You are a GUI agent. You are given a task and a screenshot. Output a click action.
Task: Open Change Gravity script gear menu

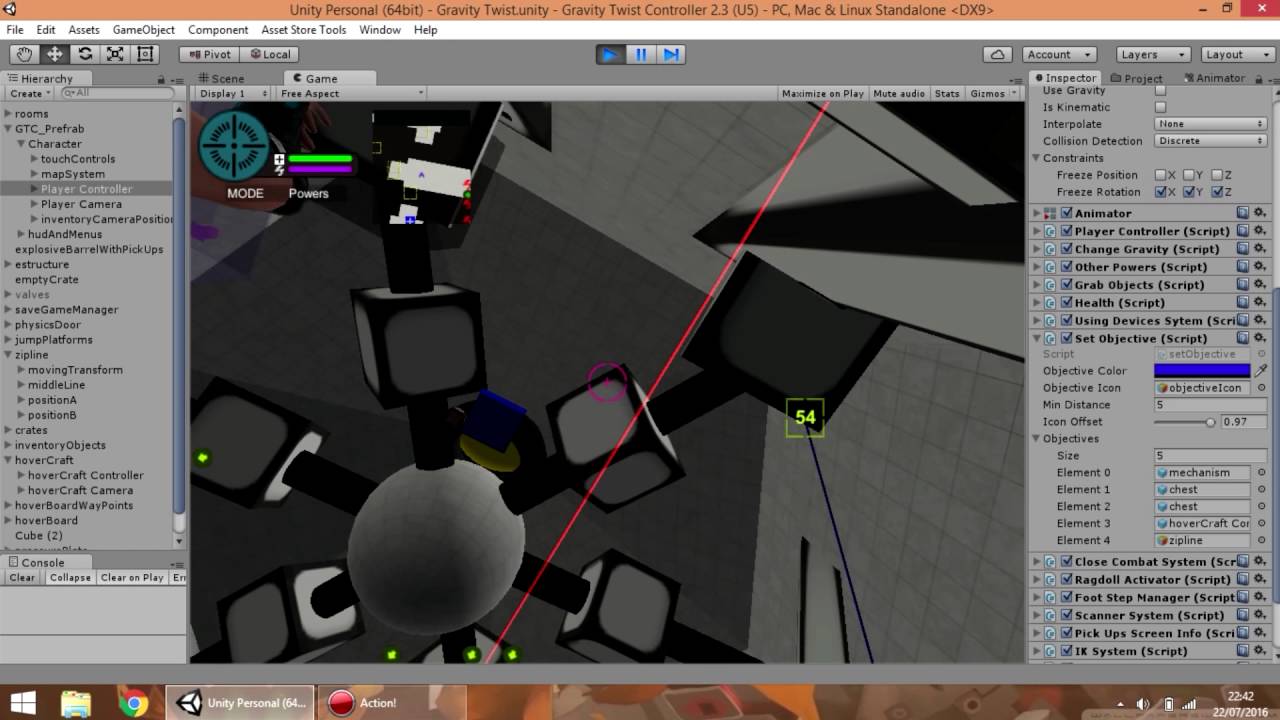pyautogui.click(x=1260, y=249)
